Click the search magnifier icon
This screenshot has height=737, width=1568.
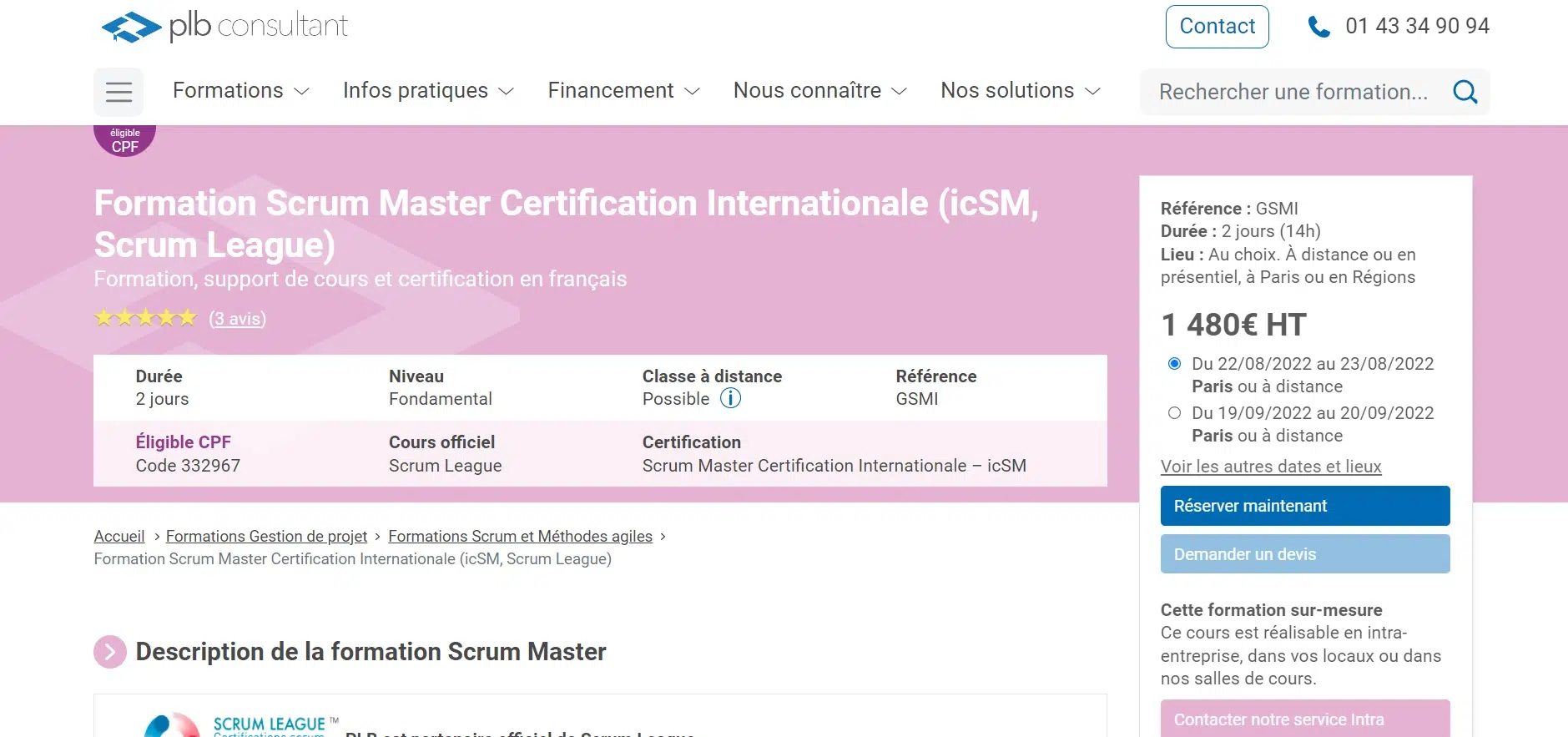pyautogui.click(x=1465, y=92)
